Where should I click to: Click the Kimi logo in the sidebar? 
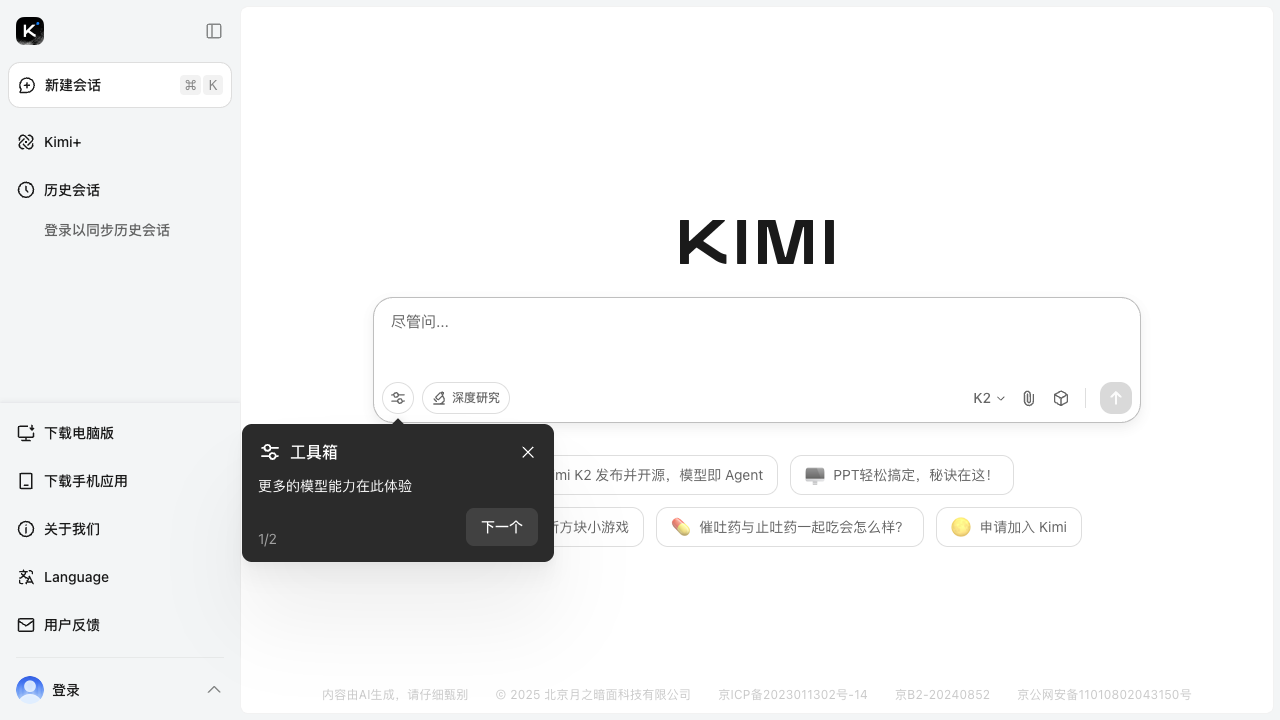tap(30, 31)
